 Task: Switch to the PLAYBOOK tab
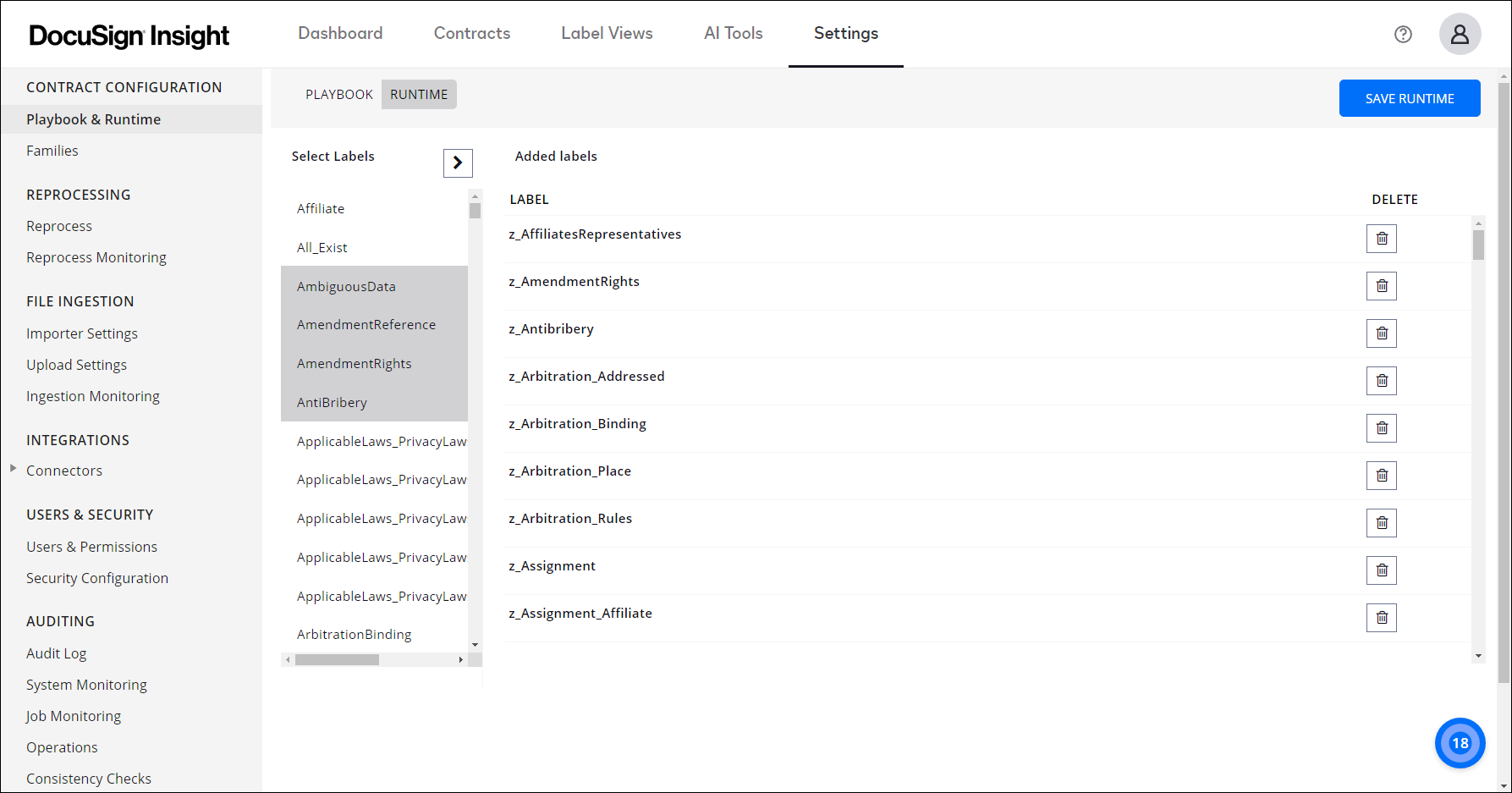(x=338, y=94)
